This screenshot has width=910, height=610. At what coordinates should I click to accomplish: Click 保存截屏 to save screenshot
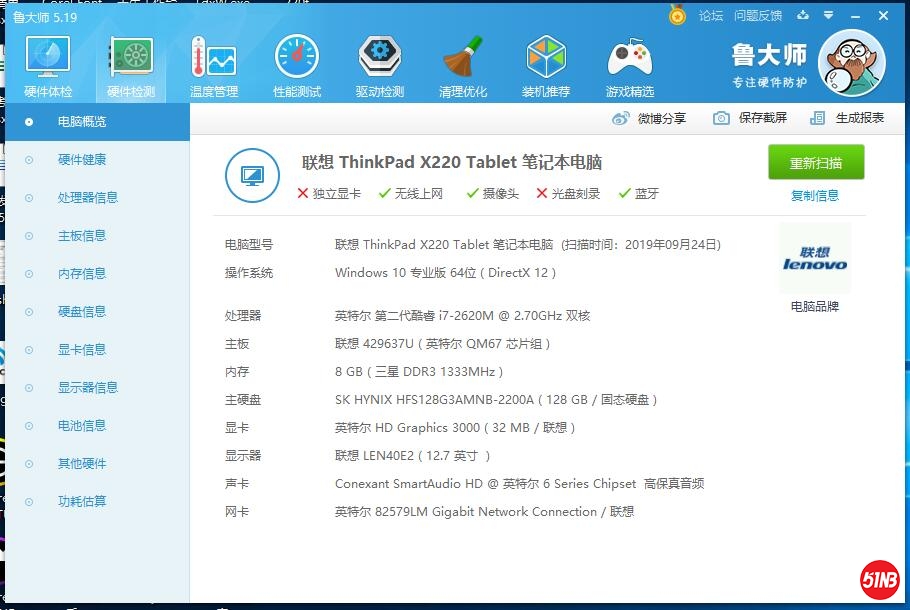pyautogui.click(x=750, y=118)
